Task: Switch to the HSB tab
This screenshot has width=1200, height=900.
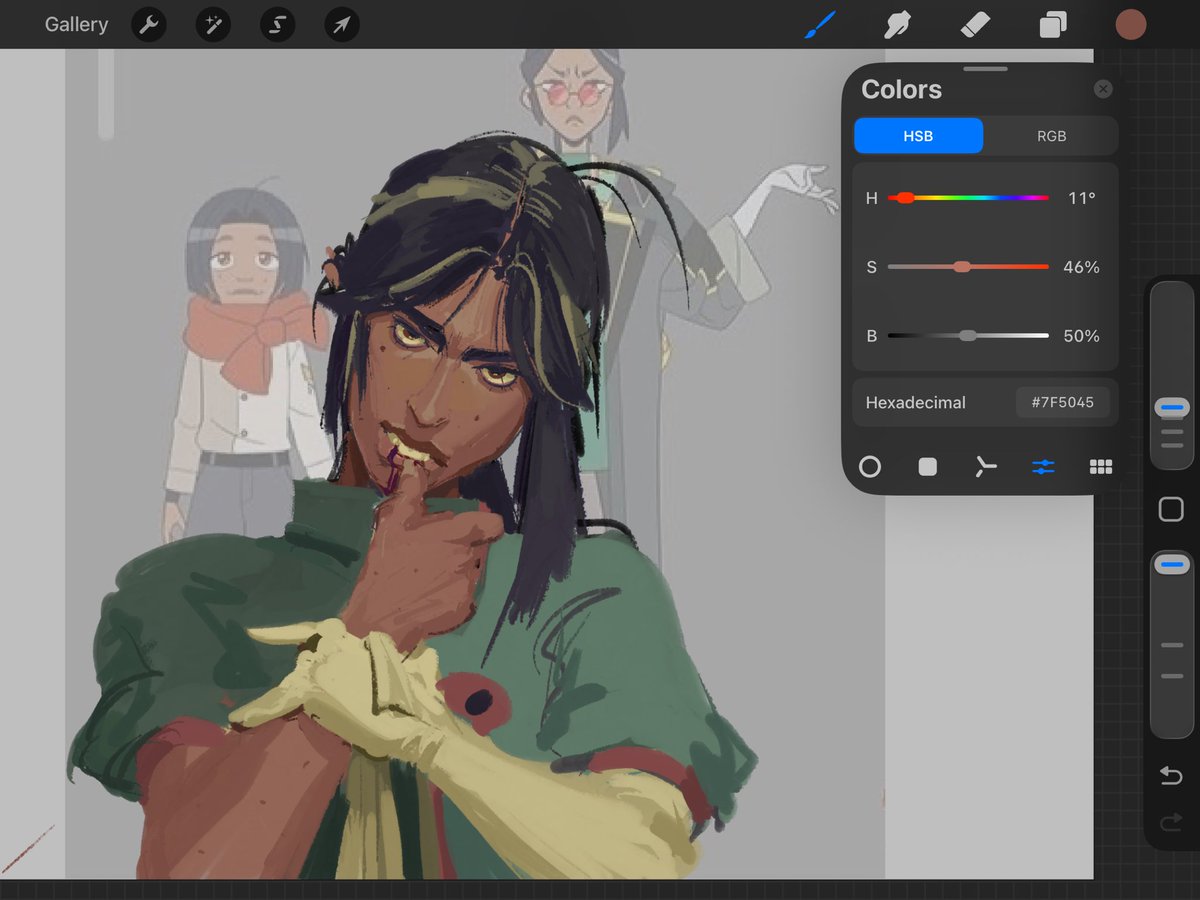Action: coord(918,136)
